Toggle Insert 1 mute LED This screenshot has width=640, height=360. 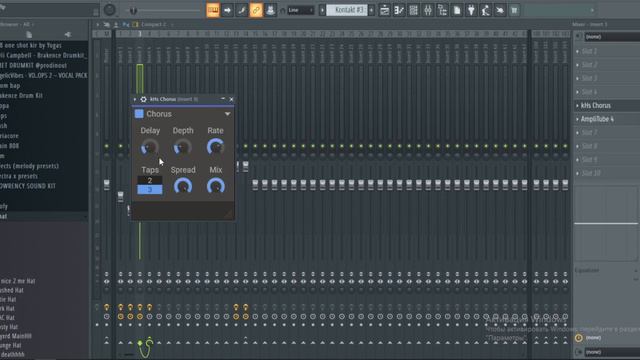(120, 146)
